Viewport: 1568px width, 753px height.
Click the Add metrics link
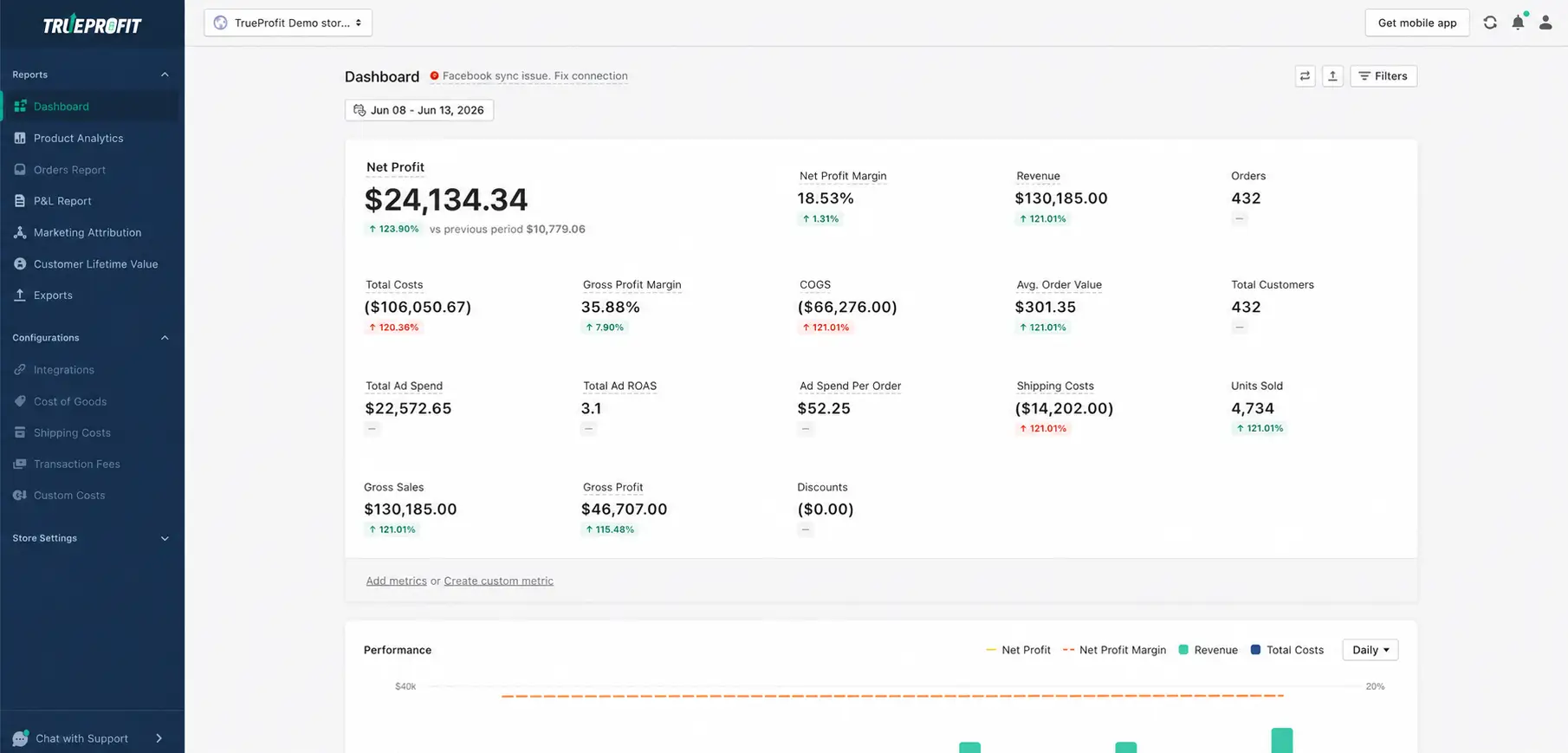(x=396, y=581)
